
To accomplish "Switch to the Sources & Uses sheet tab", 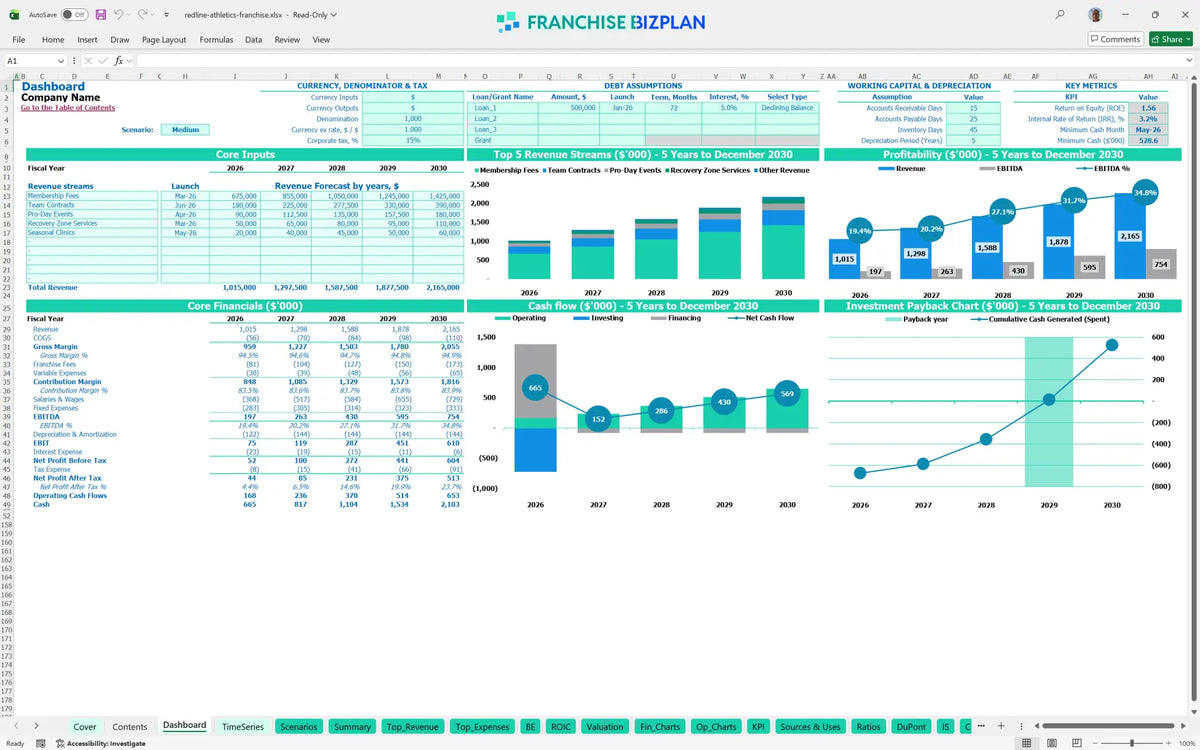I will click(x=810, y=727).
